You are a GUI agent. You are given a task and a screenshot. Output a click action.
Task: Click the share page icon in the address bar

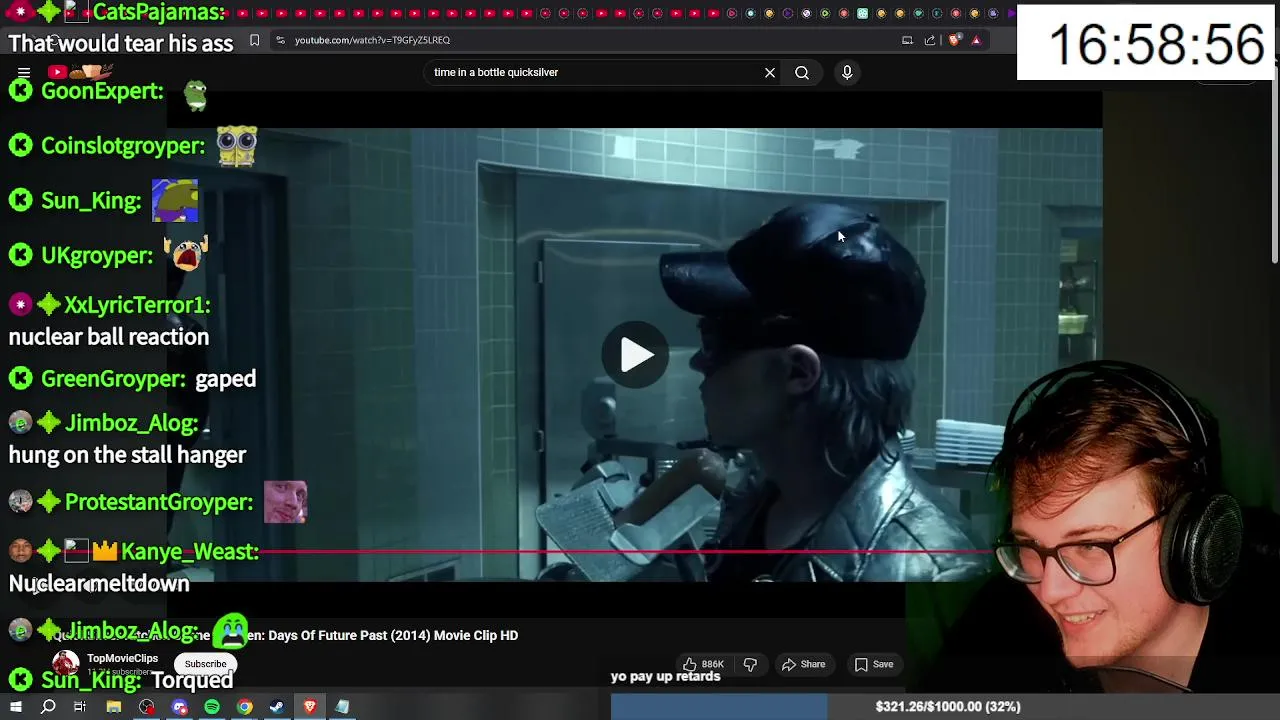(x=930, y=40)
